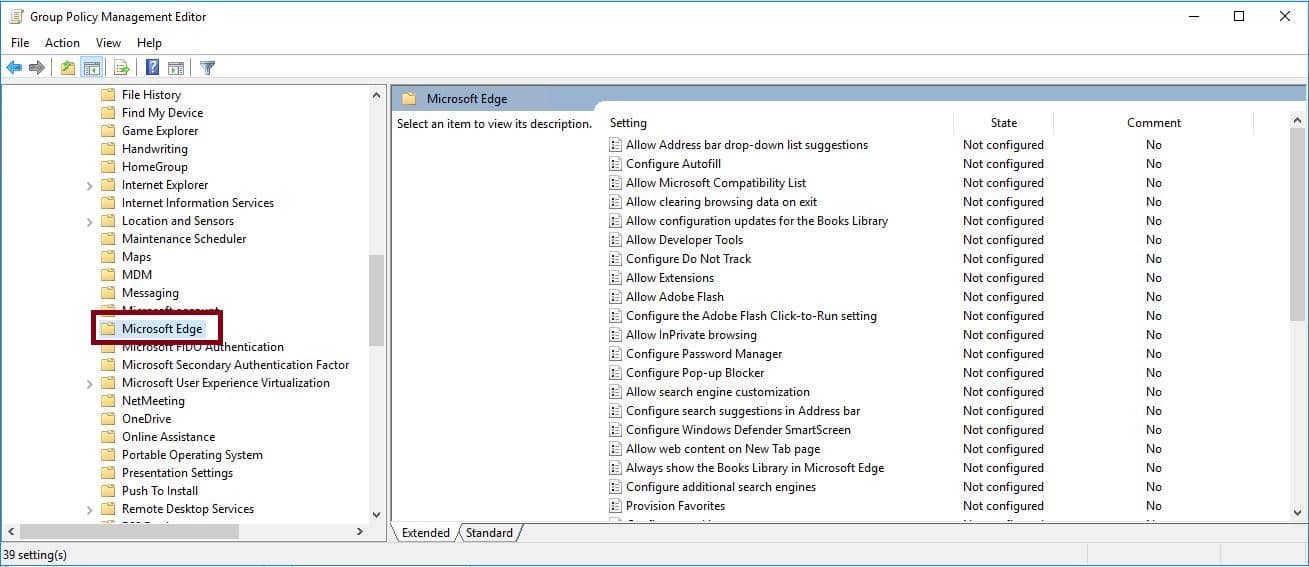1309x567 pixels.
Task: Select Maintenance Scheduler in the tree
Action: (184, 239)
